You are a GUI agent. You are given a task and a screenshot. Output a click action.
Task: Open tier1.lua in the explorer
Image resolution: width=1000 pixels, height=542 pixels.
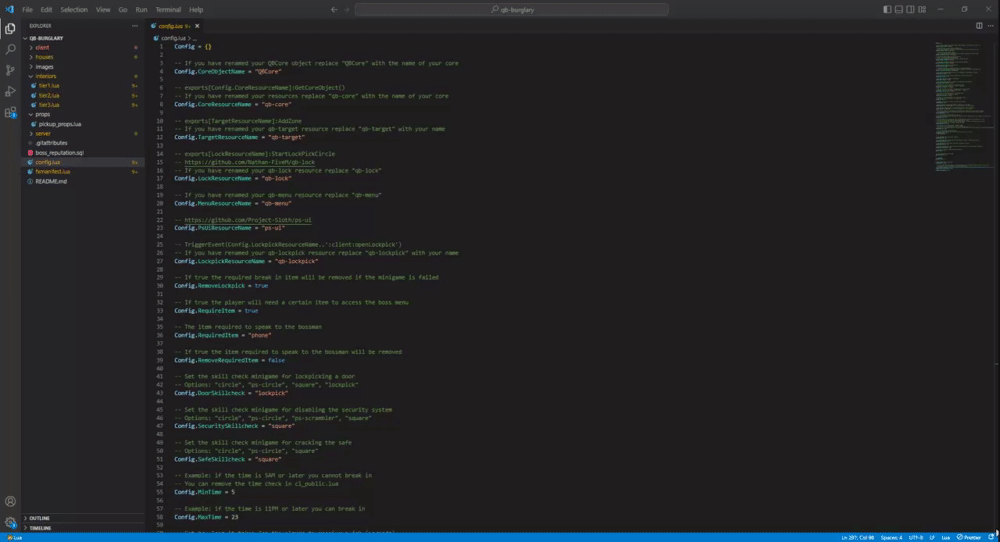[83, 86]
